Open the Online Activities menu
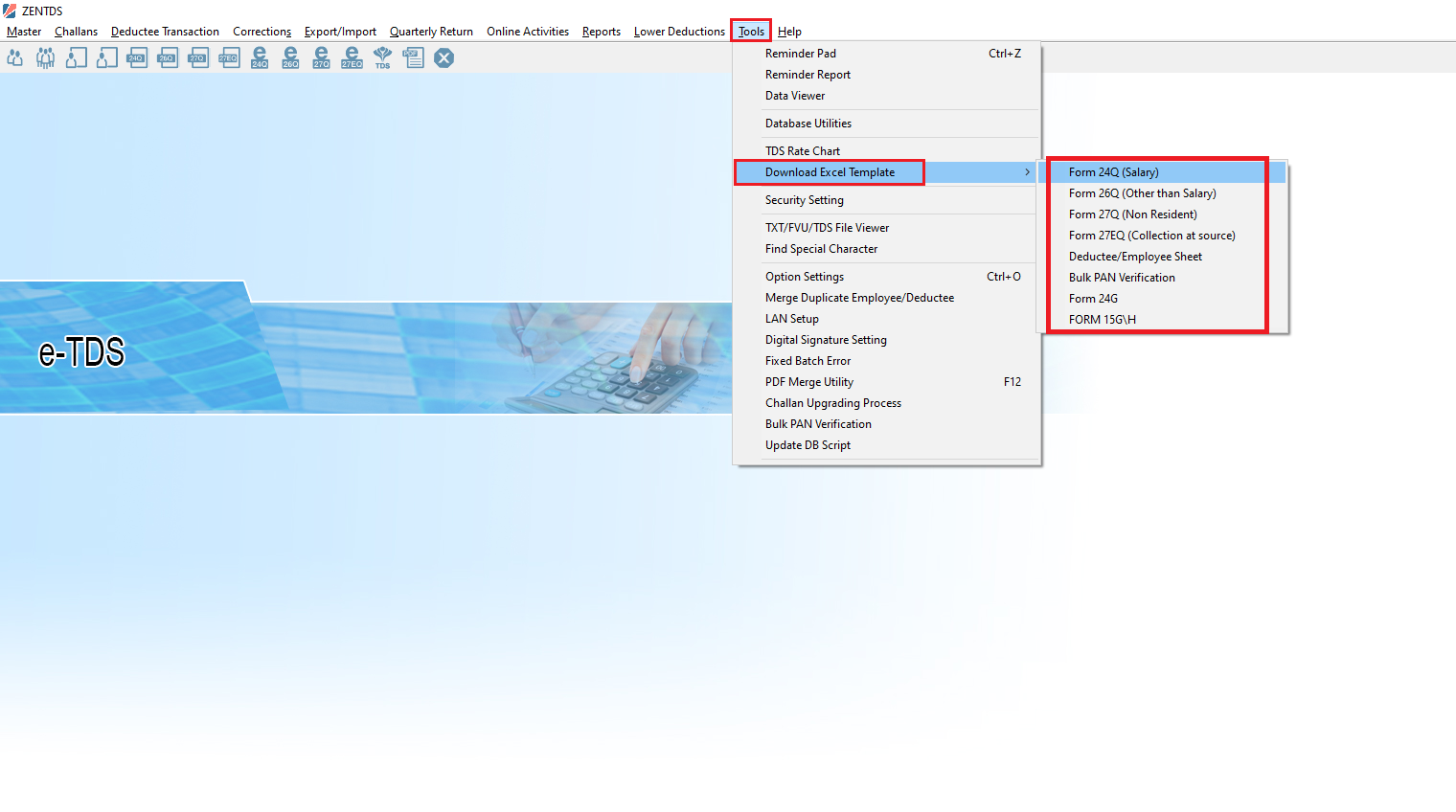 pos(528,32)
